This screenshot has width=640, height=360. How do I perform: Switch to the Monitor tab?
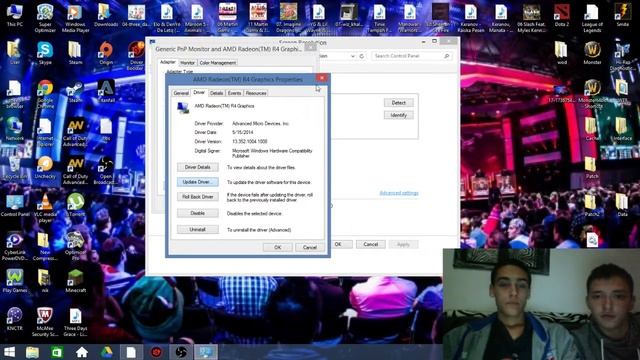(187, 63)
